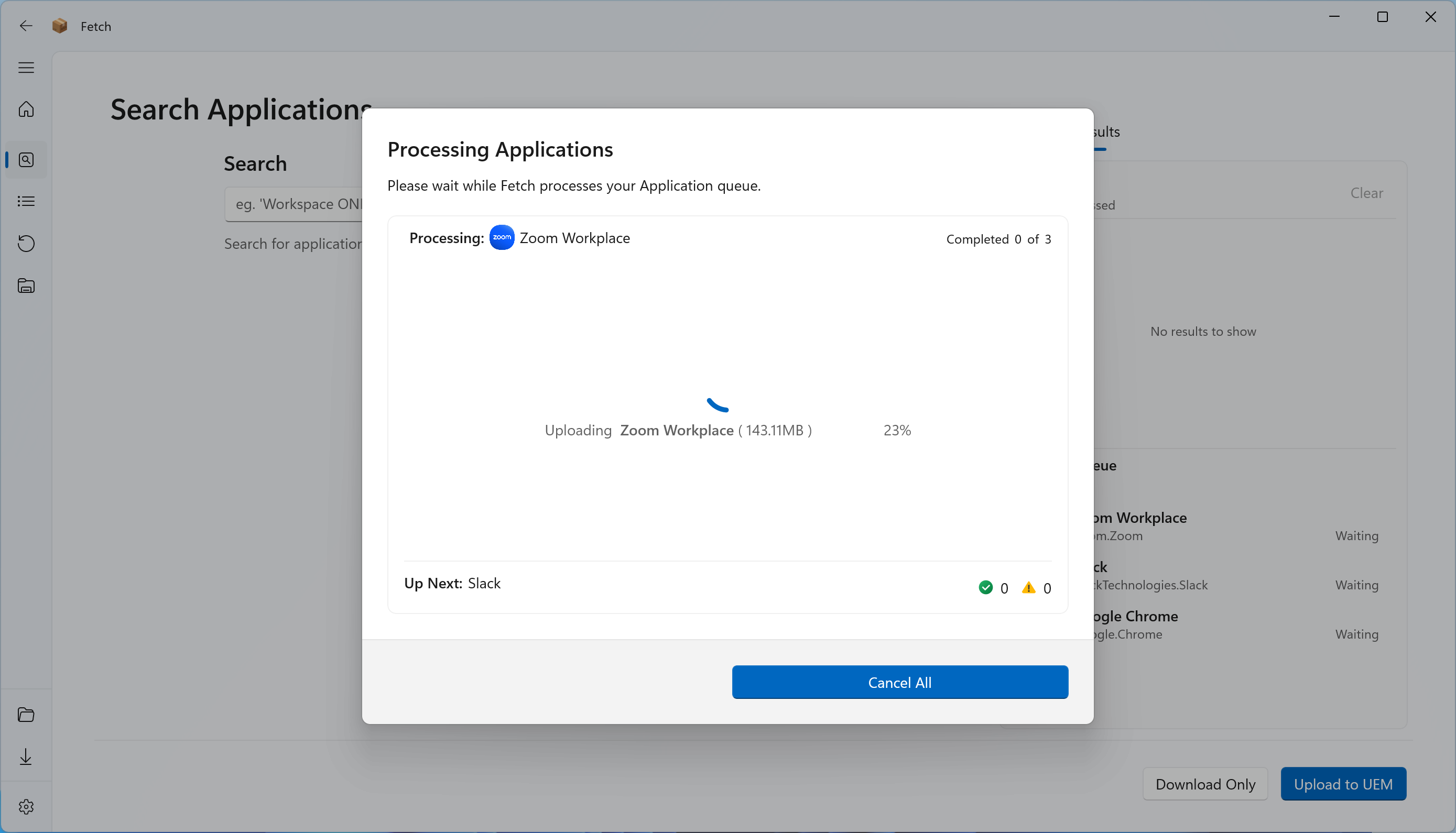Open the folder icon in lower sidebar
Viewport: 1456px width, 833px height.
point(26,715)
